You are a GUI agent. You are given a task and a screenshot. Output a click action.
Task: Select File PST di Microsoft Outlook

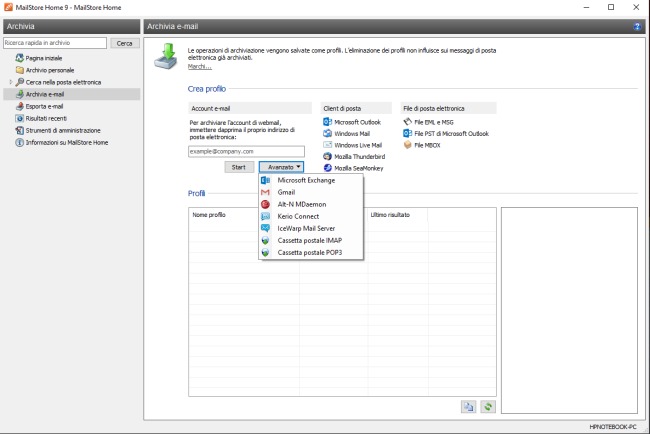tap(451, 134)
